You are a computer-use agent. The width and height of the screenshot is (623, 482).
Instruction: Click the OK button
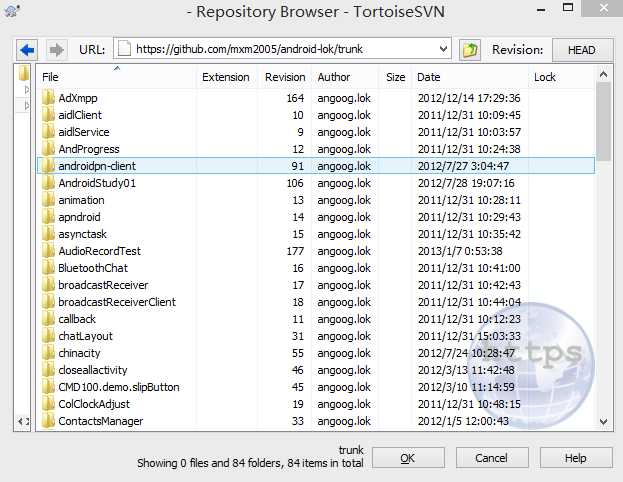[x=408, y=458]
